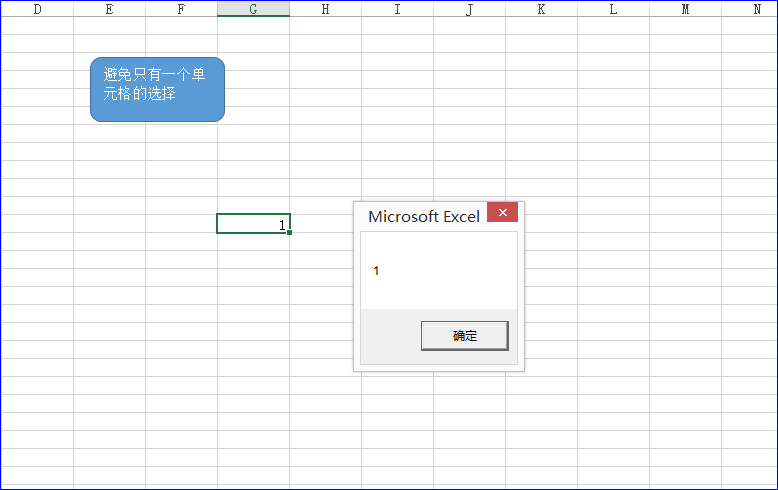Viewport: 778px width, 490px height.
Task: Click the selected cell containing 1
Action: tap(253, 224)
